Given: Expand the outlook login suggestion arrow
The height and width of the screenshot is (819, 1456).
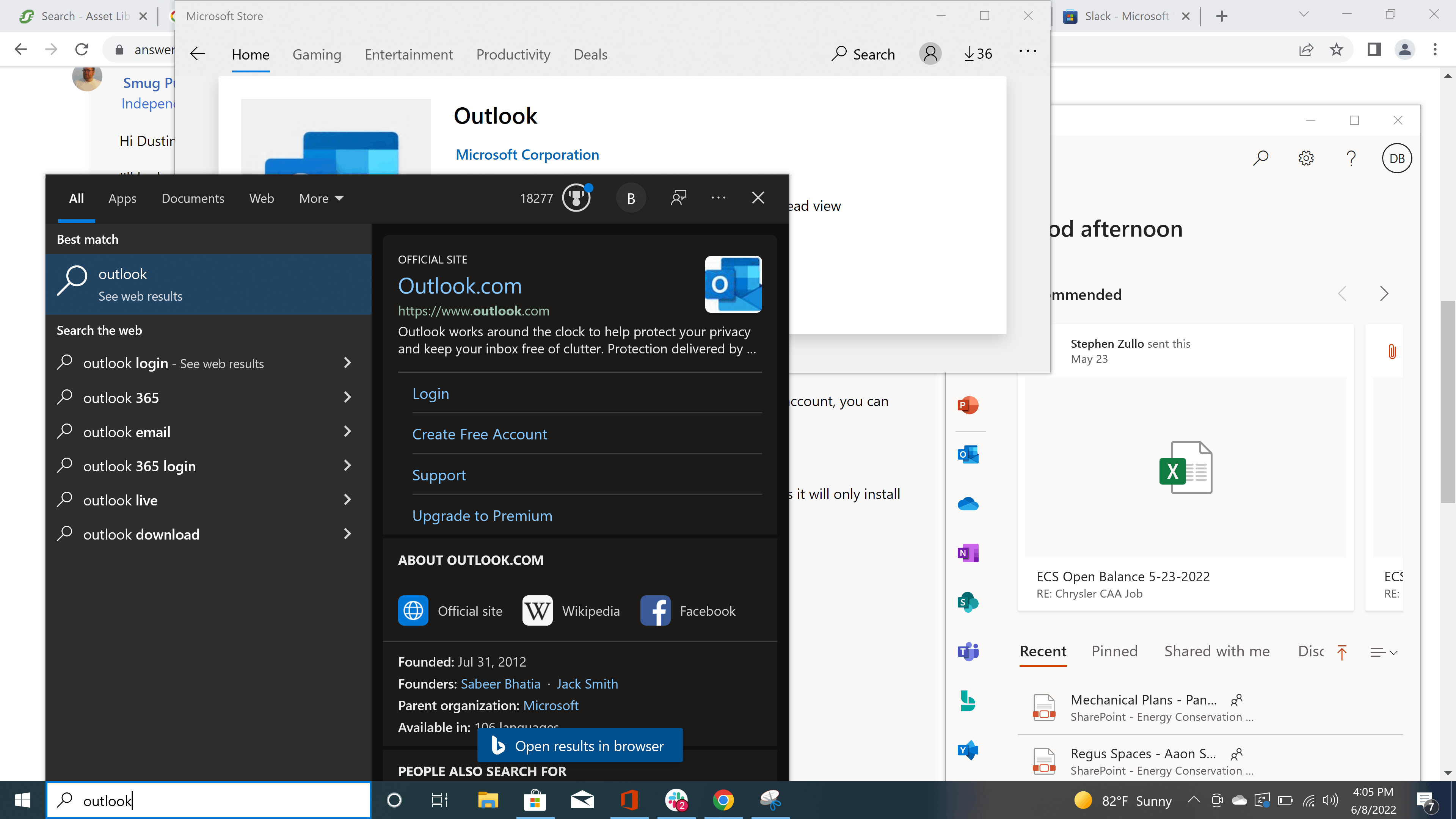Looking at the screenshot, I should click(348, 363).
